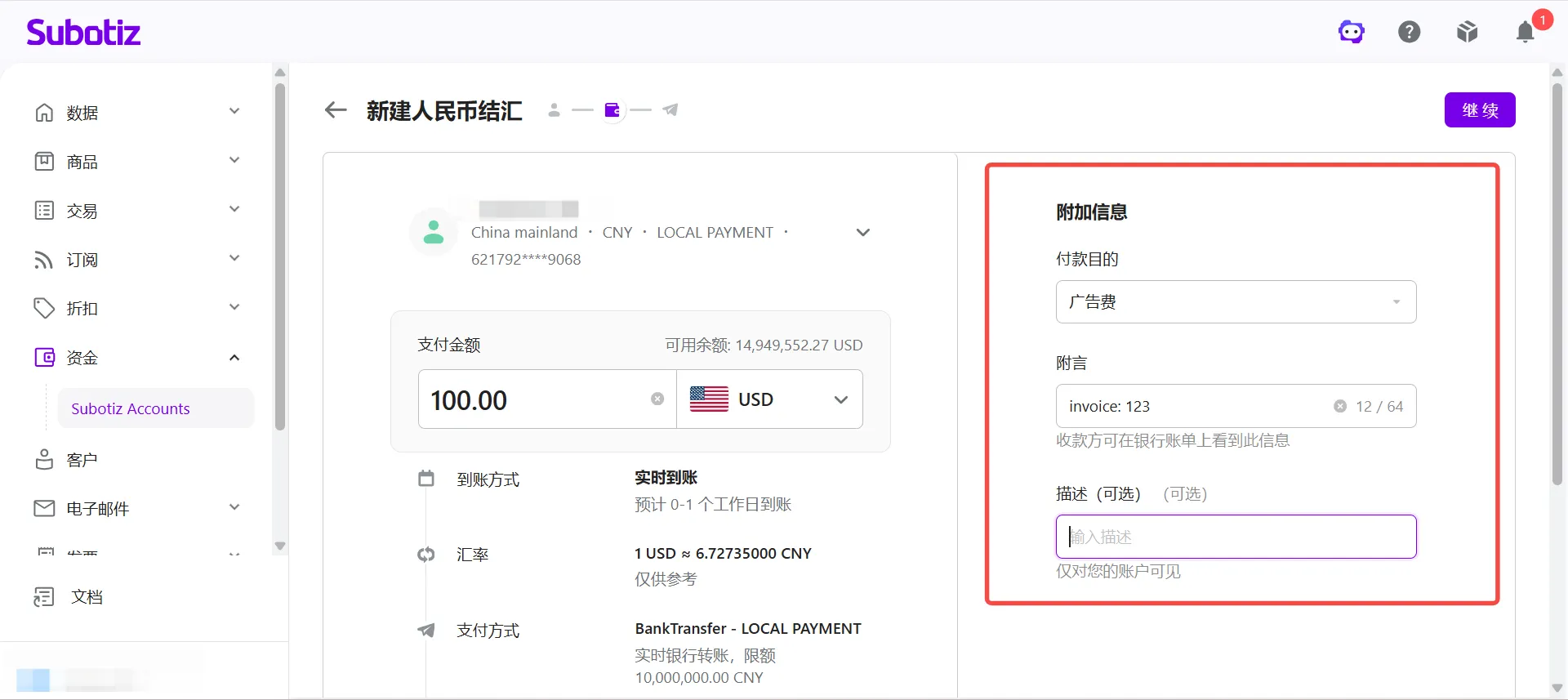
Task: Click the 输入描述 description field
Action: (x=1236, y=537)
